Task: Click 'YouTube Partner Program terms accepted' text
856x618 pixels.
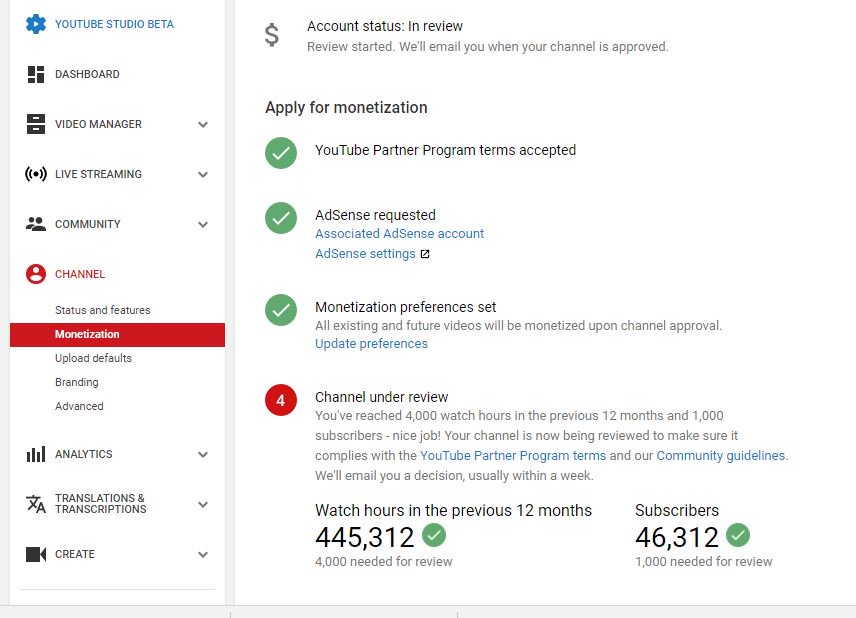Action: coord(445,150)
